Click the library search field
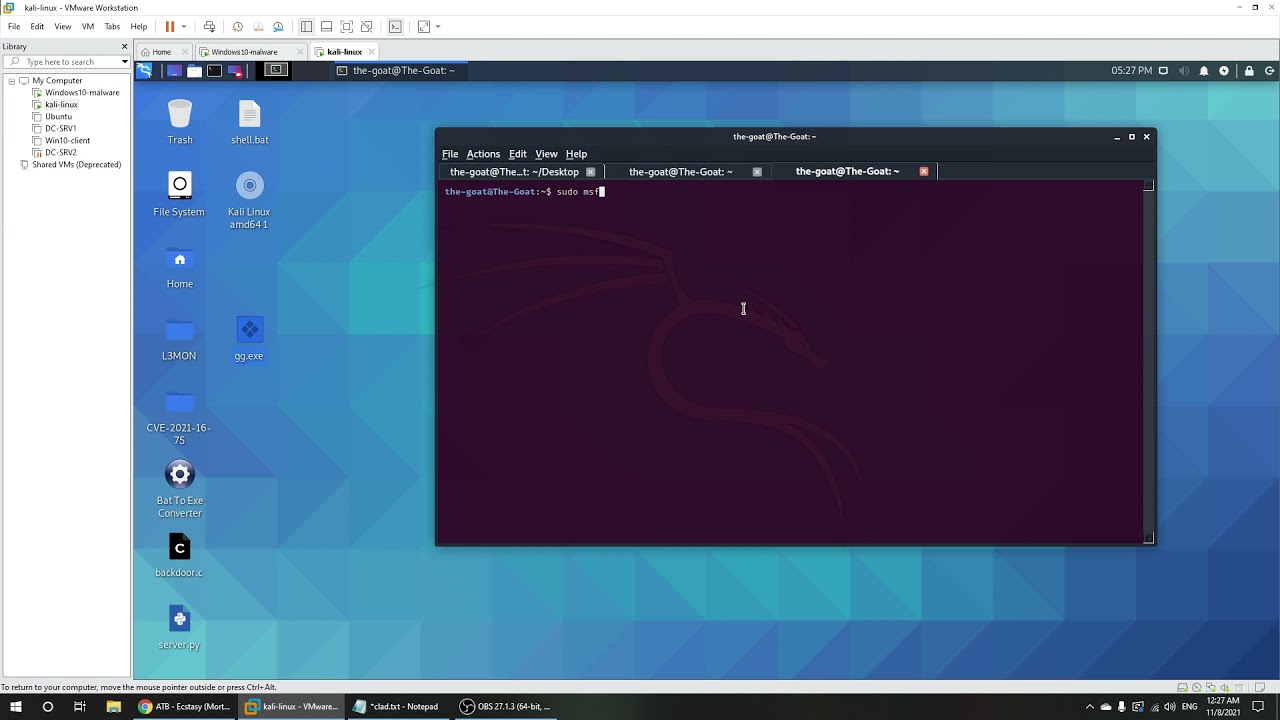The width and height of the screenshot is (1280, 720). click(x=65, y=62)
